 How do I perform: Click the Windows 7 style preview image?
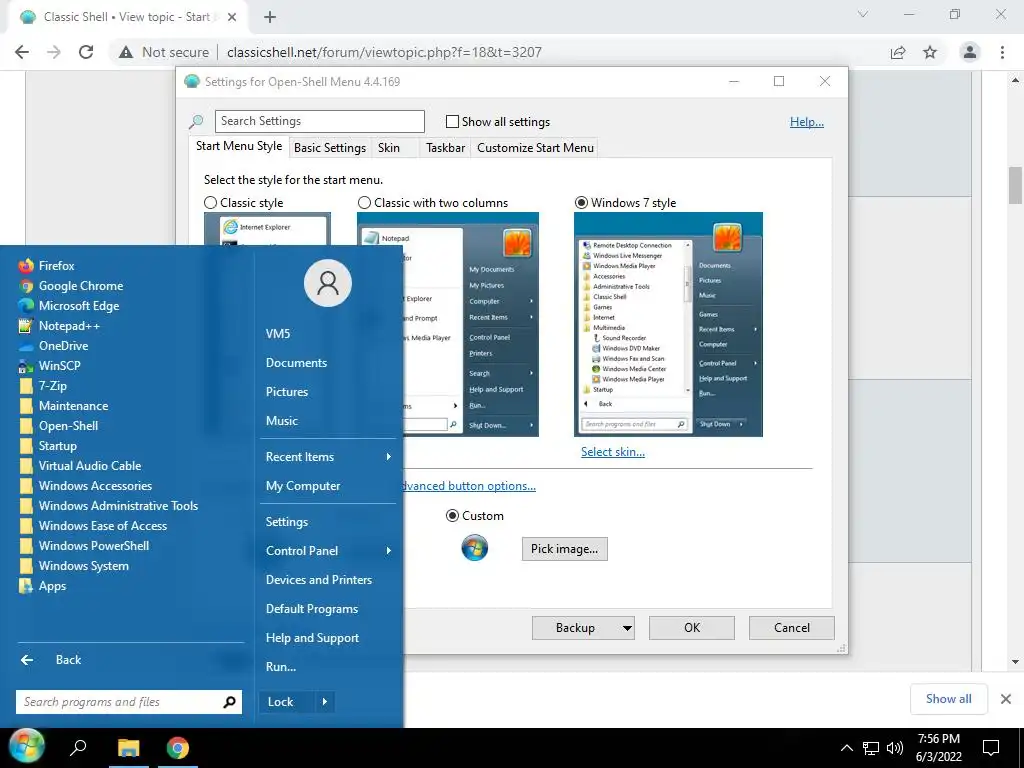point(668,325)
